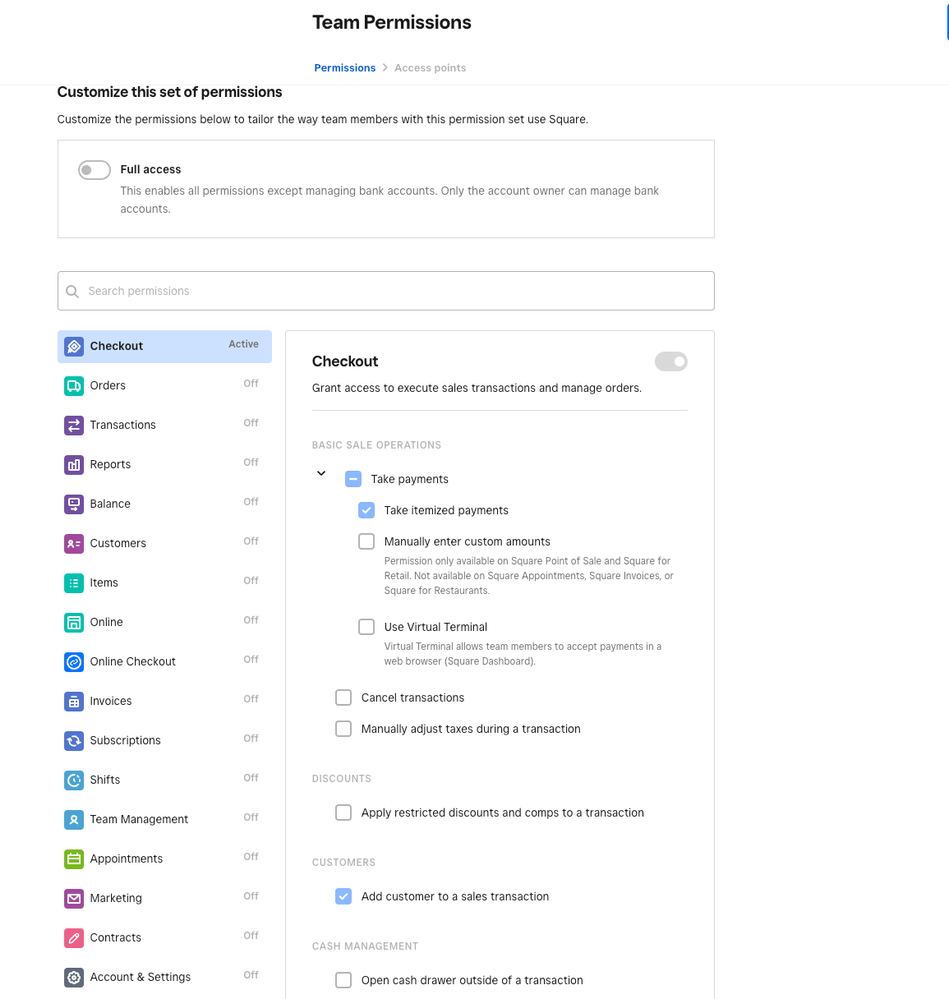
Task: Uncheck Take itemized payments
Action: 366,511
